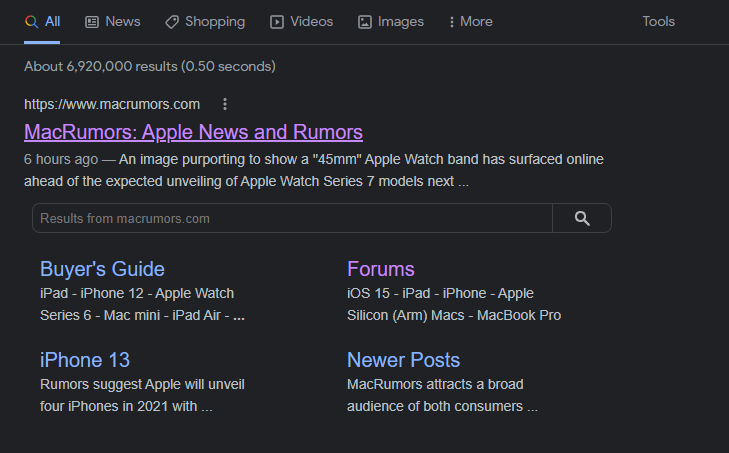This screenshot has width=729, height=453.
Task: Click the Results from macrumors.com search field
Action: 292,218
